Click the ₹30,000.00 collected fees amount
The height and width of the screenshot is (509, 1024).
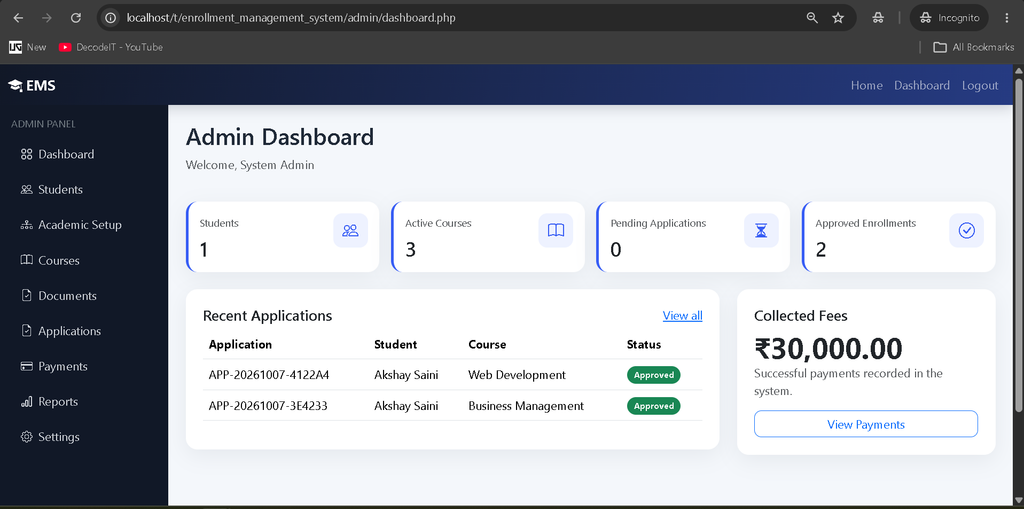[828, 349]
